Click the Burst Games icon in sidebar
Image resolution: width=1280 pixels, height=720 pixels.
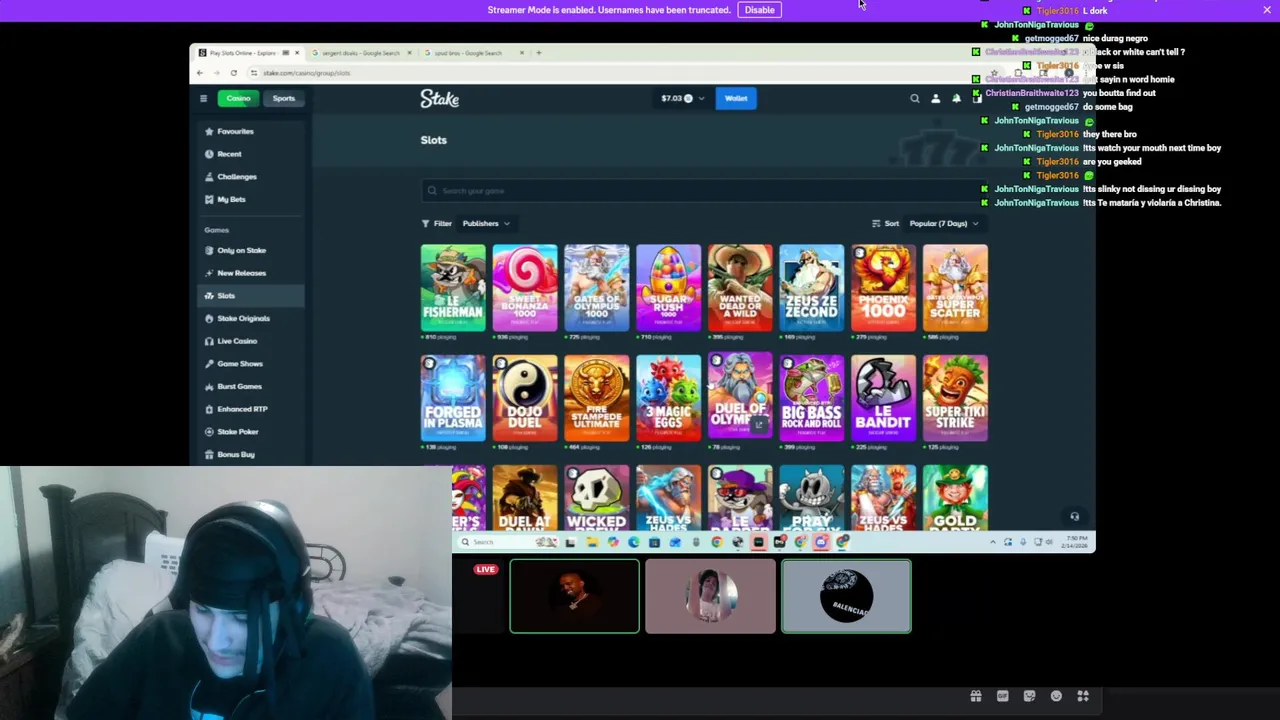point(209,386)
